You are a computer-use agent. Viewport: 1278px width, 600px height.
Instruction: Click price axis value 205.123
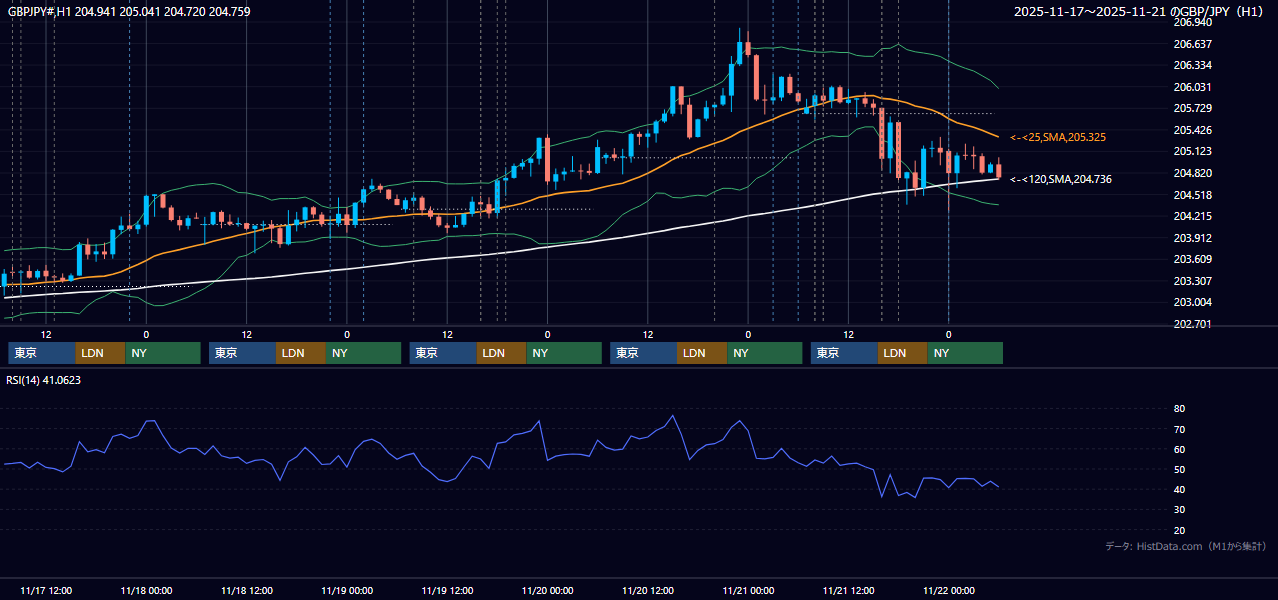pyautogui.click(x=1192, y=152)
